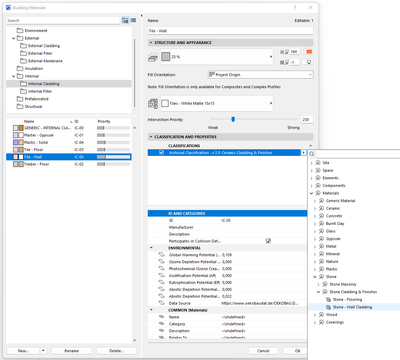Screen dimensions: 400x360
Task: Select the Metal classification item
Action: click(331, 246)
